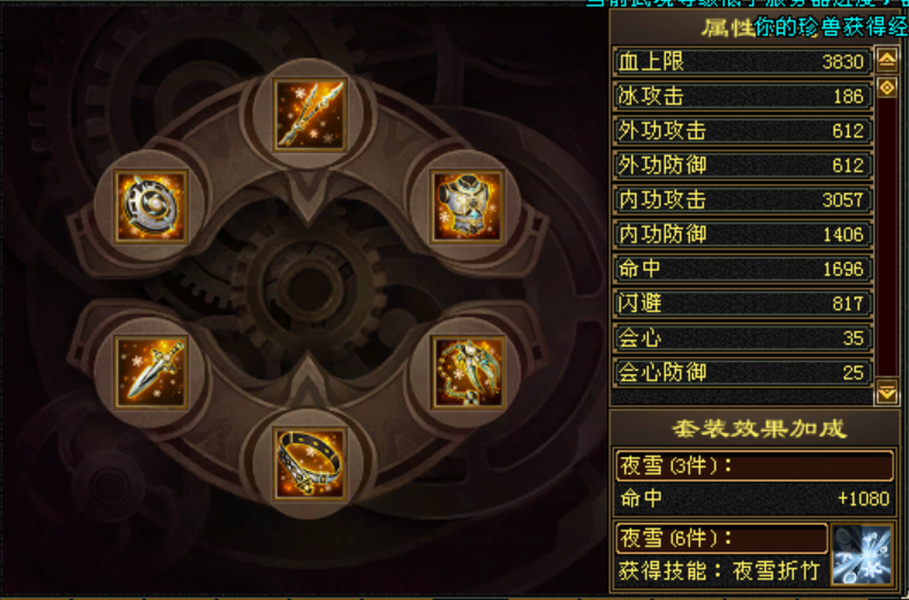This screenshot has height=600, width=909.
Task: Select the 血上限 attribute row
Action: 742,61
